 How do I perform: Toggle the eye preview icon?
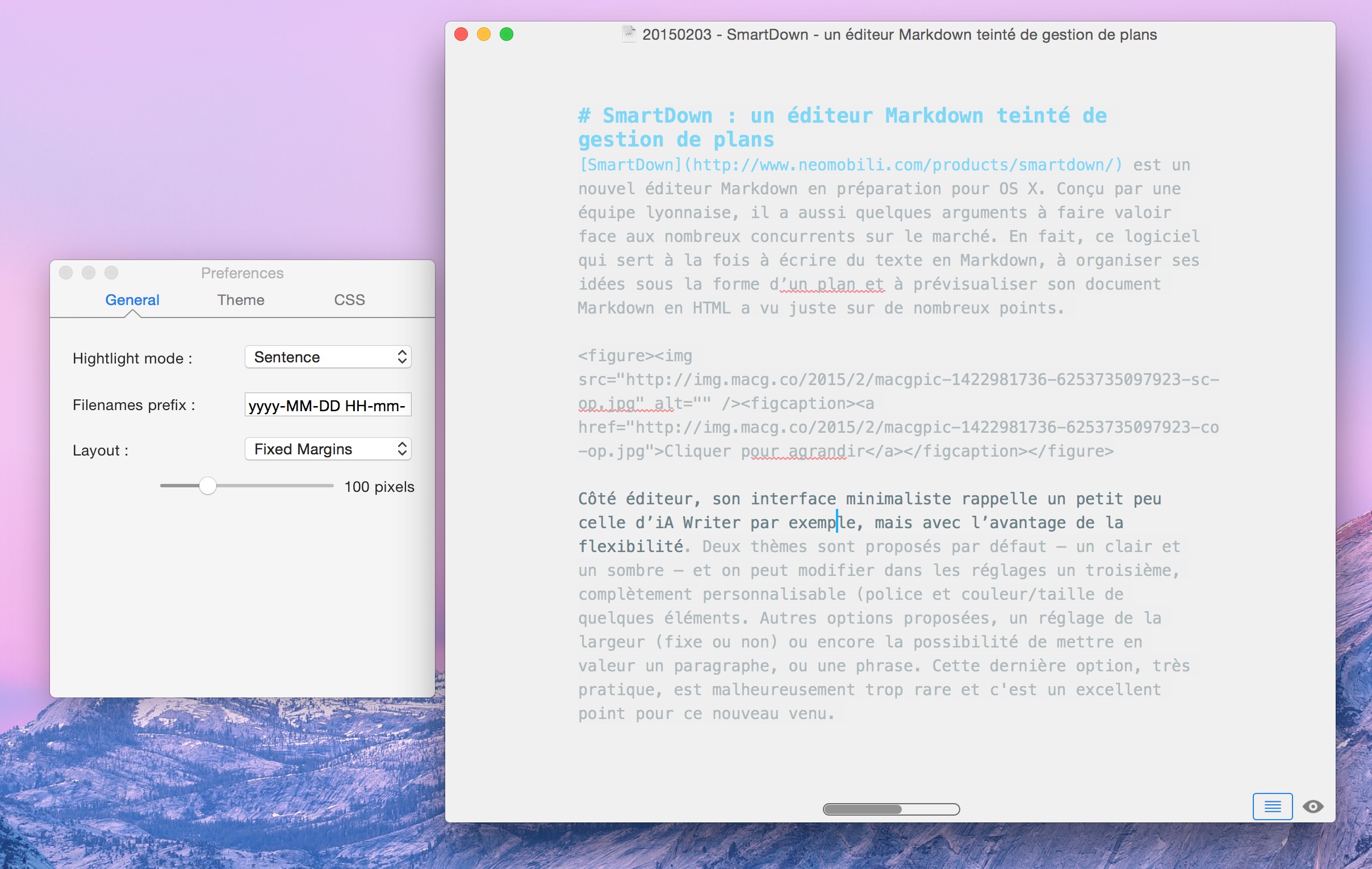tap(1312, 807)
